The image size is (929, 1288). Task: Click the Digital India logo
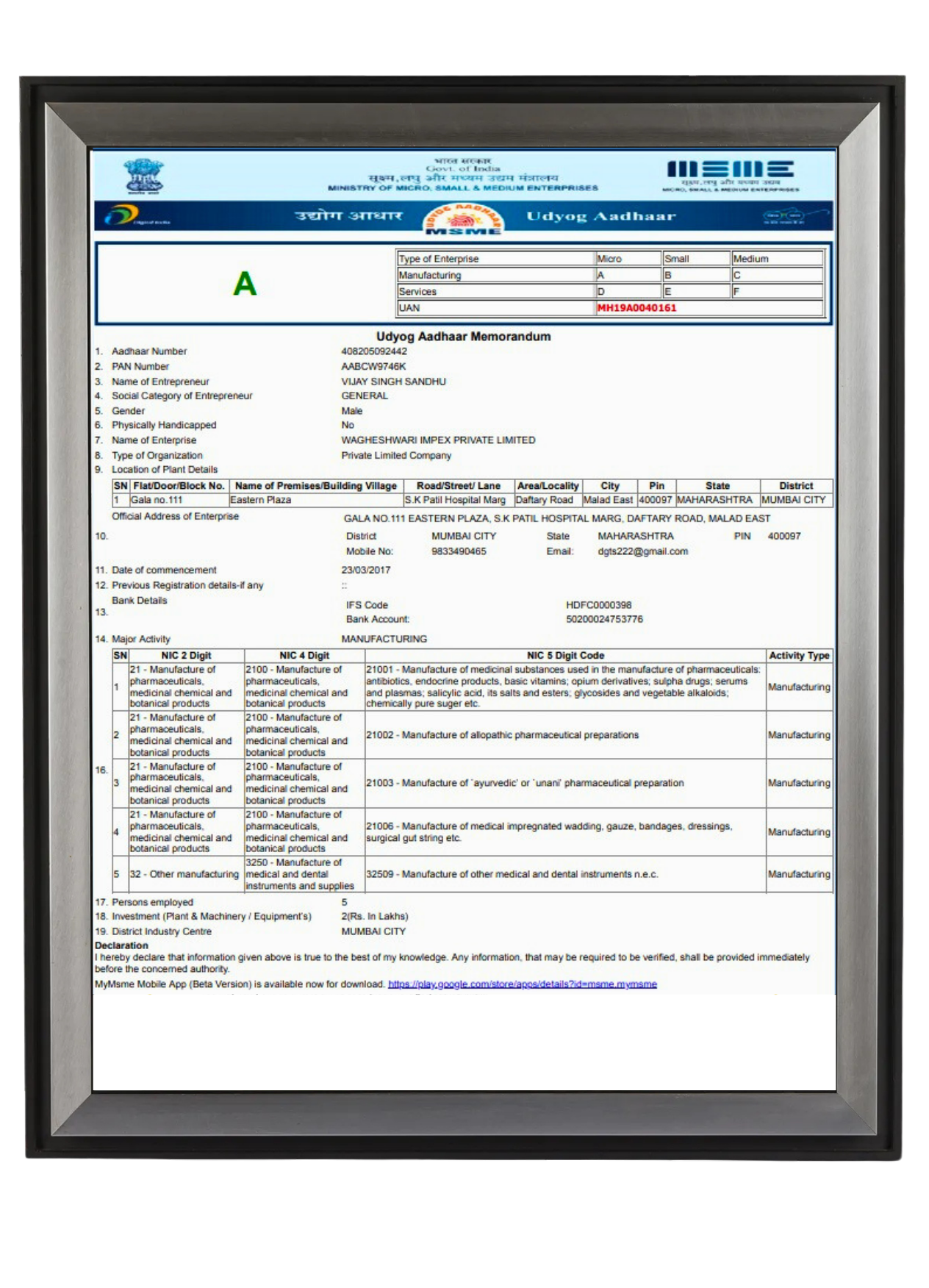point(136,216)
